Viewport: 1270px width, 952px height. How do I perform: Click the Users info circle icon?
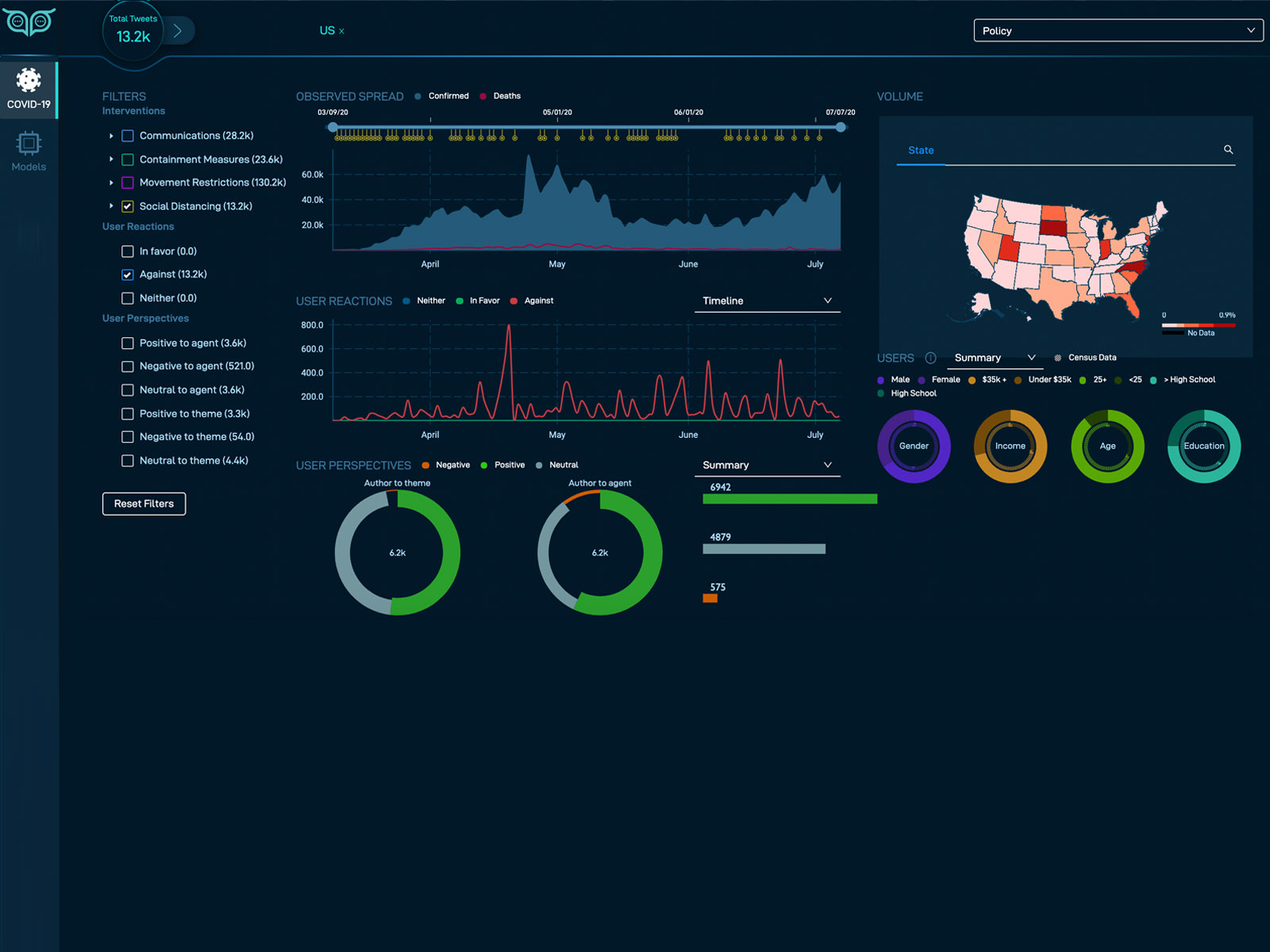[x=930, y=358]
